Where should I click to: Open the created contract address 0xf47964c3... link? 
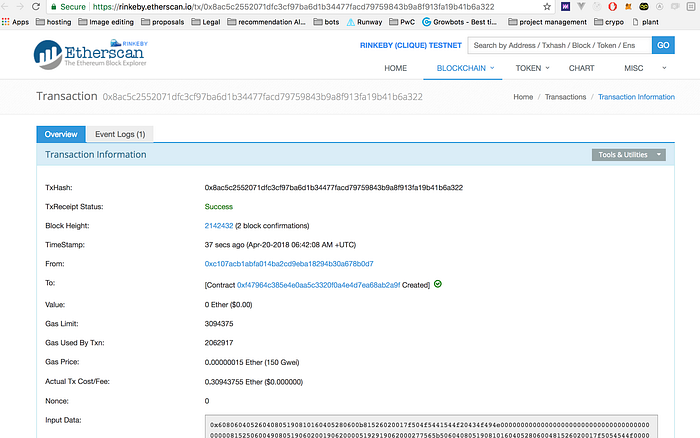coord(318,285)
